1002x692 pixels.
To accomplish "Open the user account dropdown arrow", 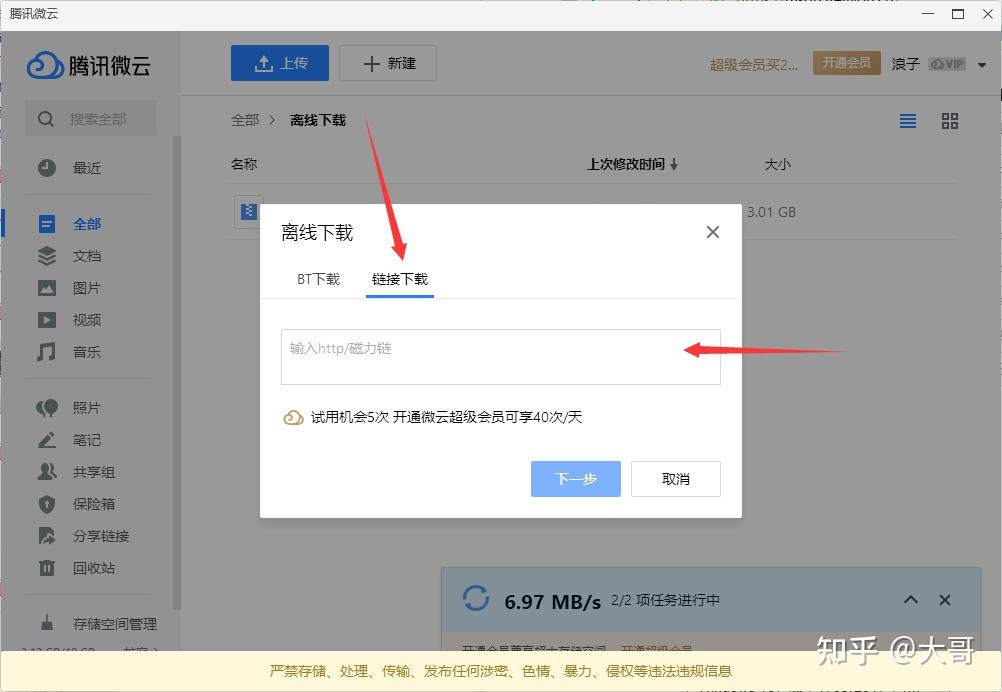I will (982, 65).
